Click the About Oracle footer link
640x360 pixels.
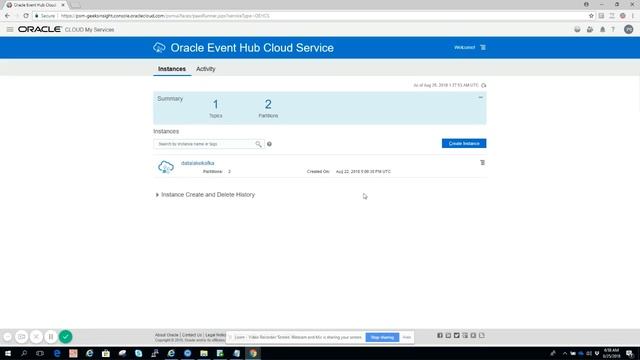point(167,335)
